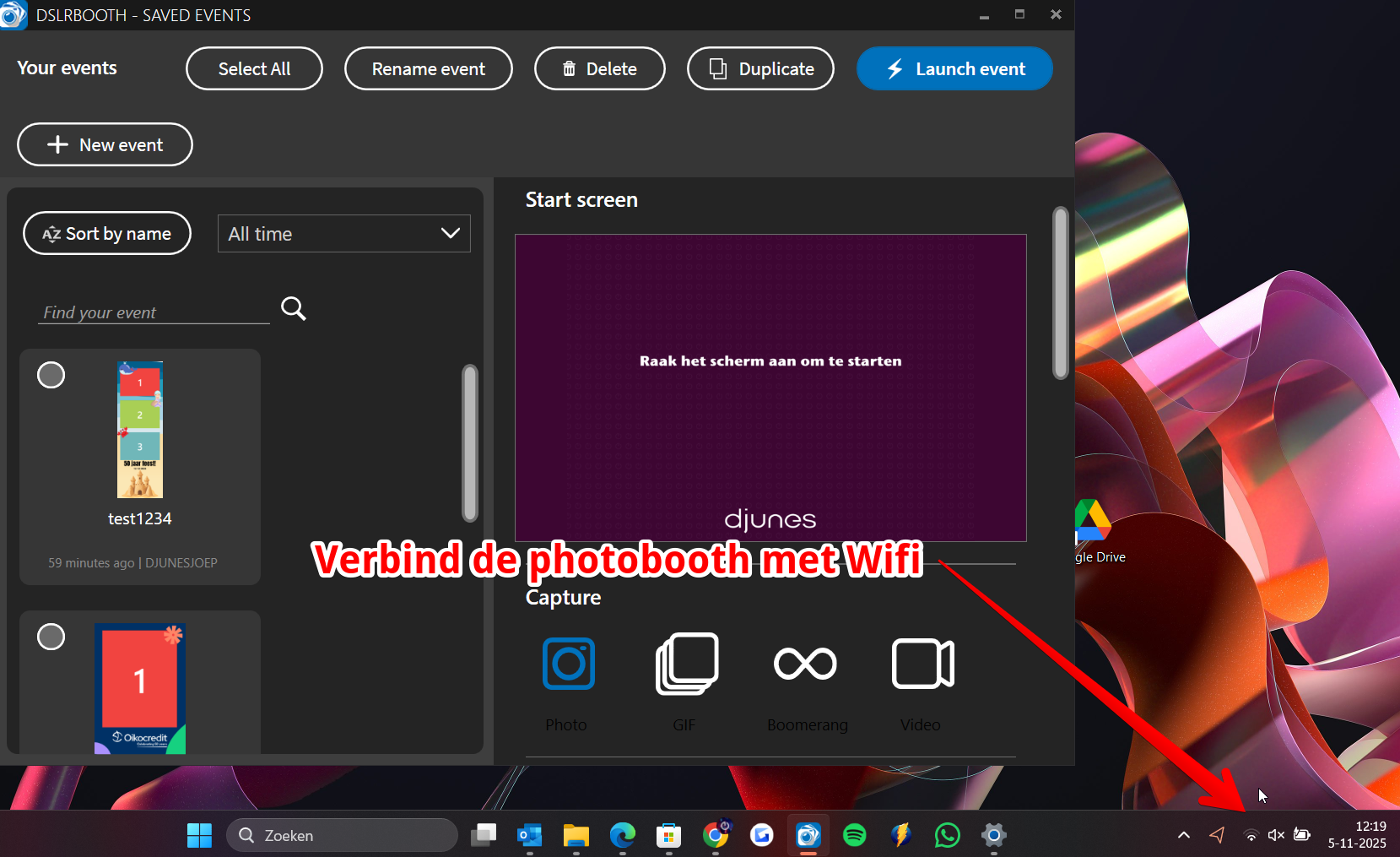Viewport: 1400px width, 857px height.
Task: Create a New event
Action: click(x=105, y=145)
